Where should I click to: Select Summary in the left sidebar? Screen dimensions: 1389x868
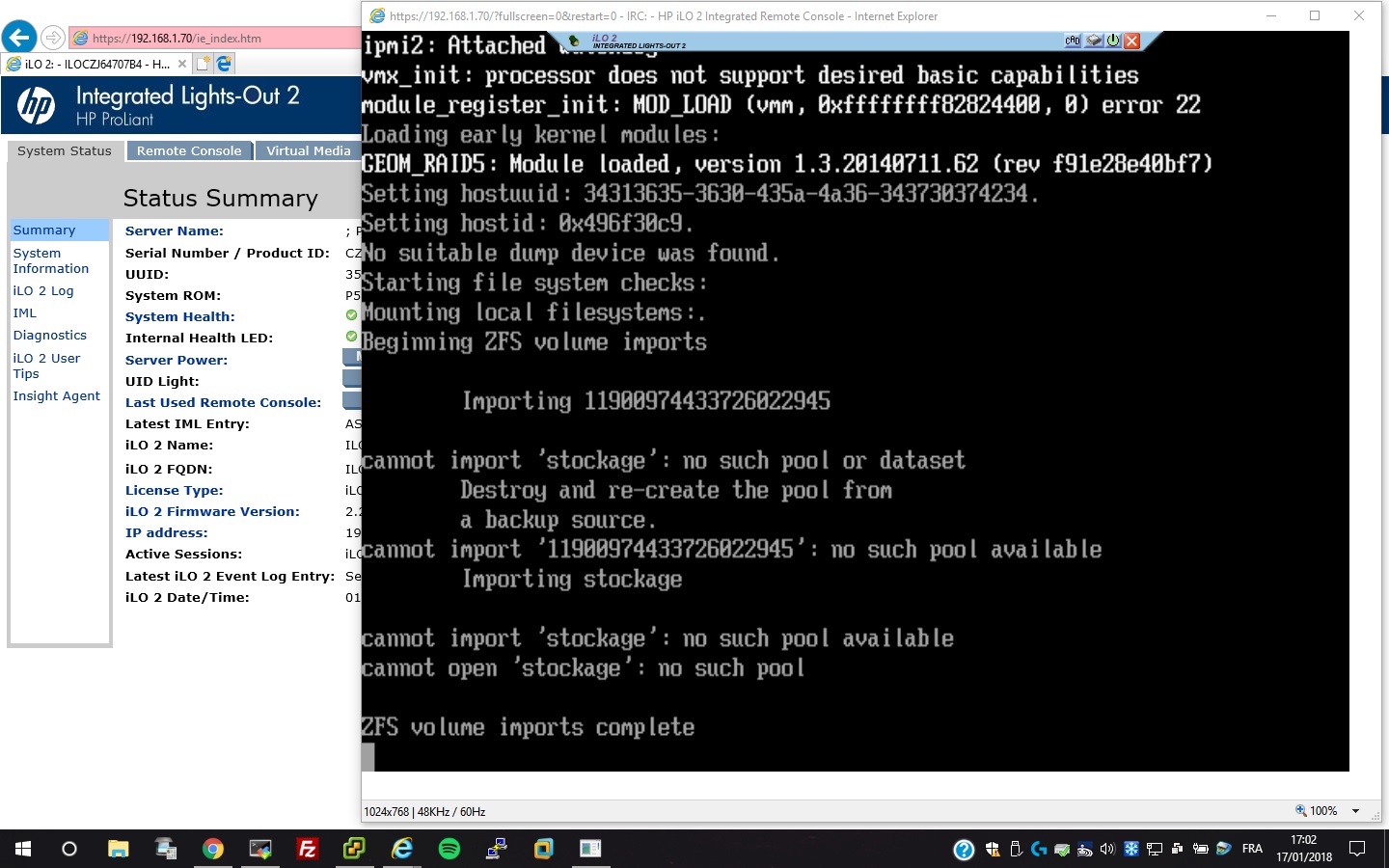(44, 231)
